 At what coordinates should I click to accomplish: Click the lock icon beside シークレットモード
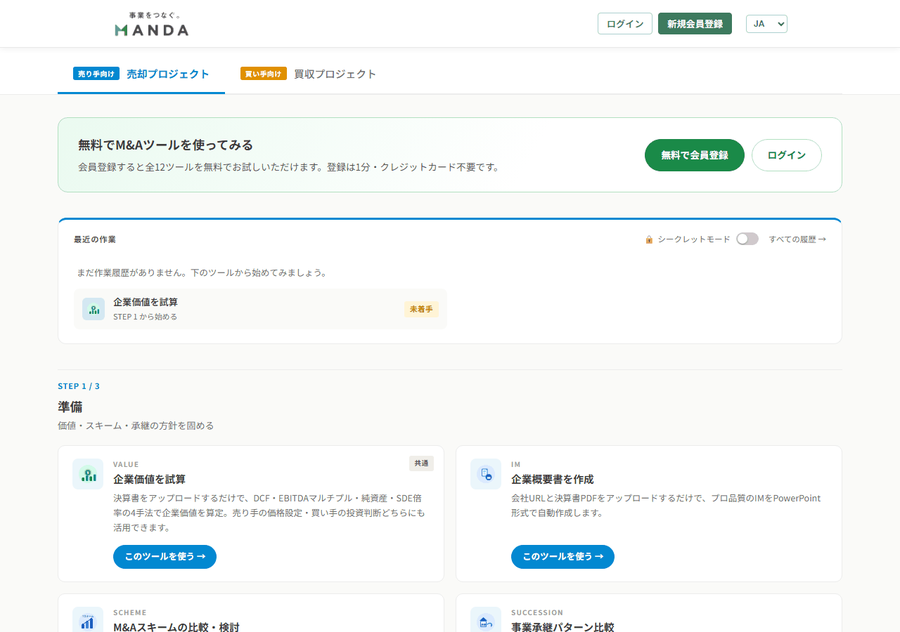tap(649, 239)
